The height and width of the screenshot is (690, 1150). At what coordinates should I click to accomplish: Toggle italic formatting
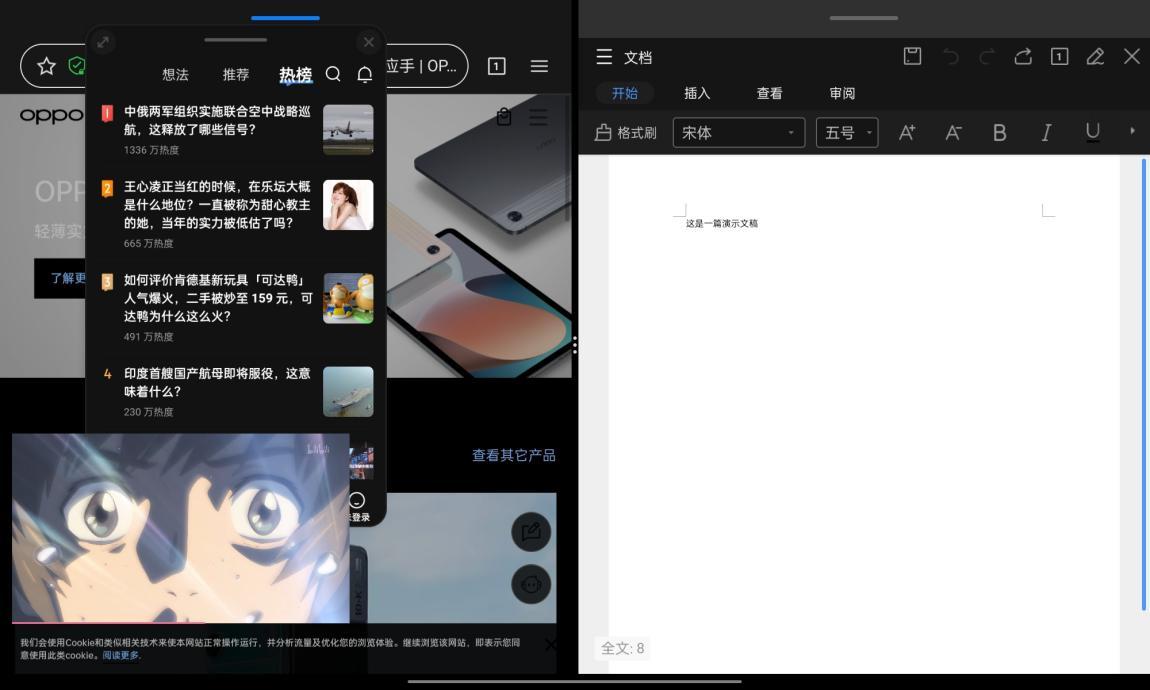[1047, 133]
